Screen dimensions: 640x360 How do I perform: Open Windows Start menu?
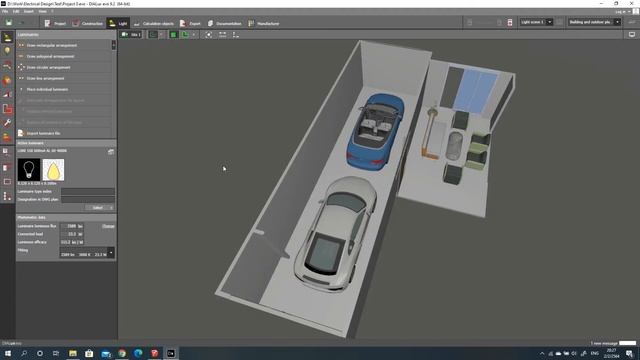pyautogui.click(x=8, y=353)
